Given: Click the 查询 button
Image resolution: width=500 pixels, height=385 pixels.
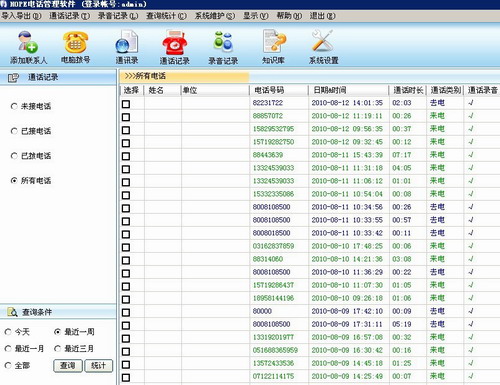Looking at the screenshot, I should 68,366.
